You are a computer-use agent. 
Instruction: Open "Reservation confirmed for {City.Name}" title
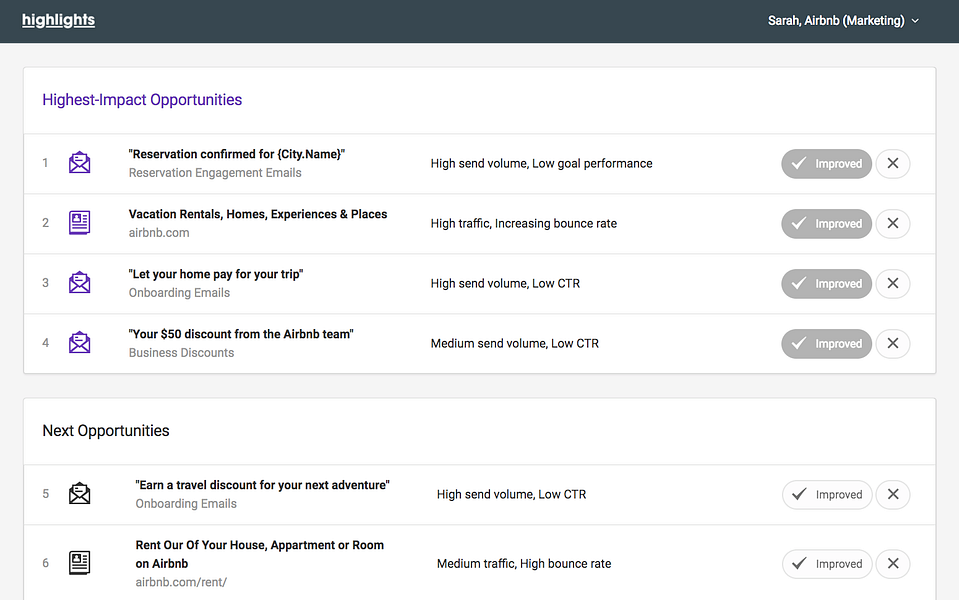[237, 154]
